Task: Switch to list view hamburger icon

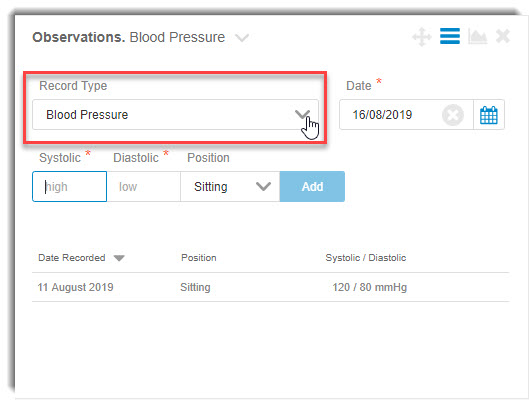Action: tap(450, 36)
